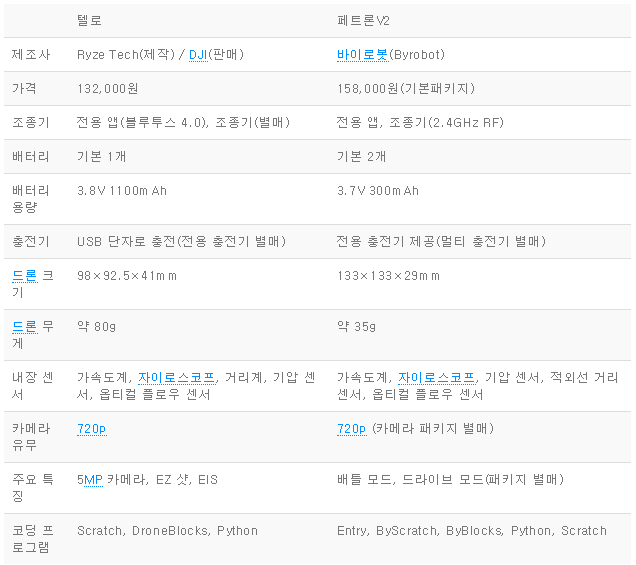The image size is (636, 565).
Task: Click Scratch, DroneBlocks, Python cell
Action: [x=168, y=531]
